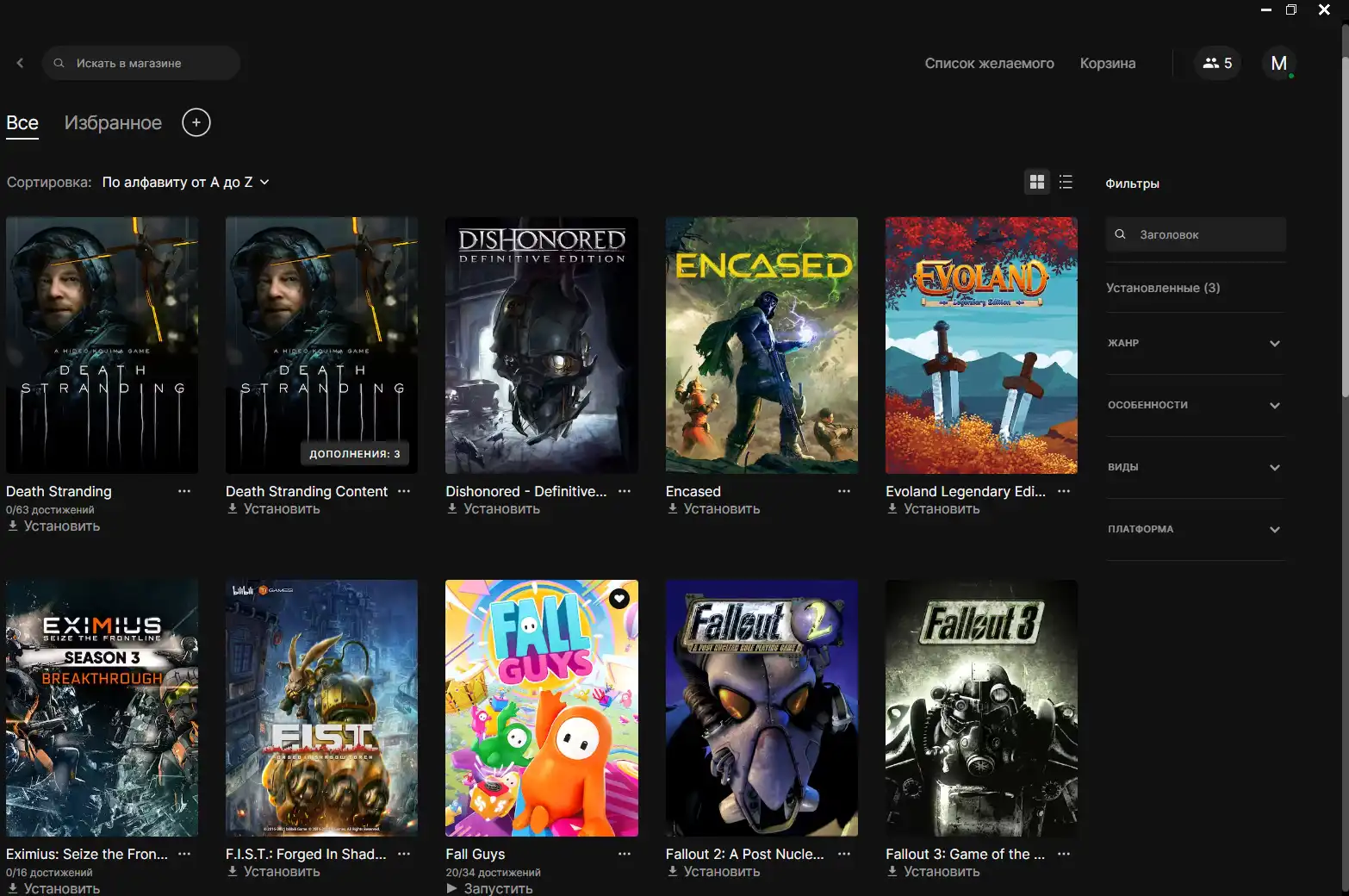This screenshot has width=1349, height=896.
Task: Click Death Stranding 0/63 достижений text
Action: coord(50,509)
